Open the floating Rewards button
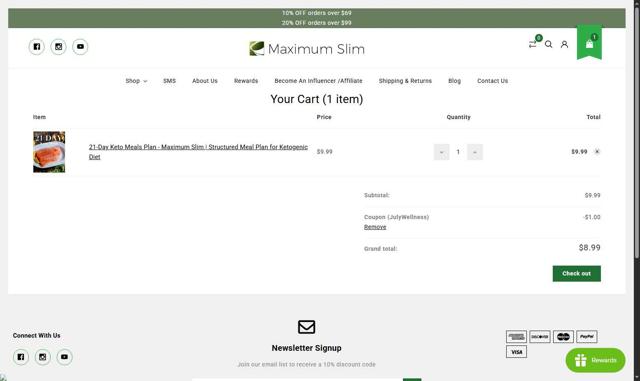This screenshot has height=381, width=640. (596, 360)
